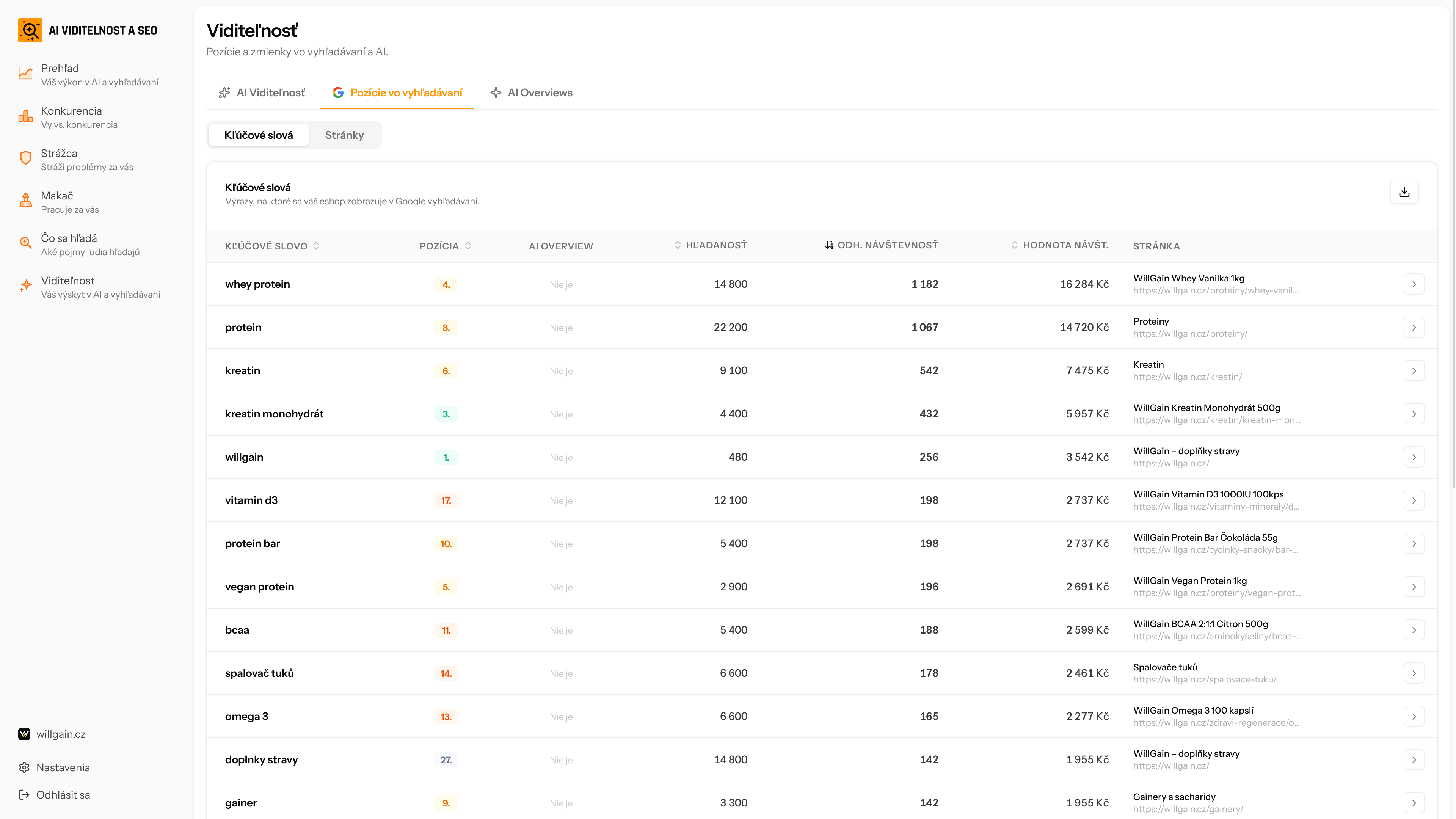Open the willgain.cz site selector
1456x819 pixels.
pos(52,734)
